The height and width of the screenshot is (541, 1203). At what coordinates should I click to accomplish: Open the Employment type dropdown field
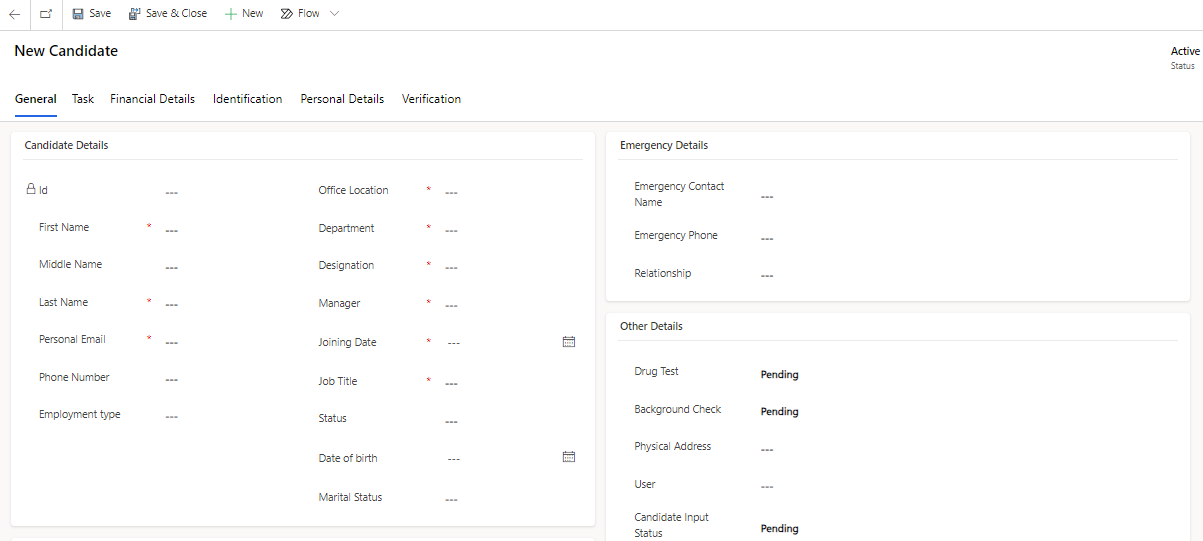pyautogui.click(x=230, y=417)
